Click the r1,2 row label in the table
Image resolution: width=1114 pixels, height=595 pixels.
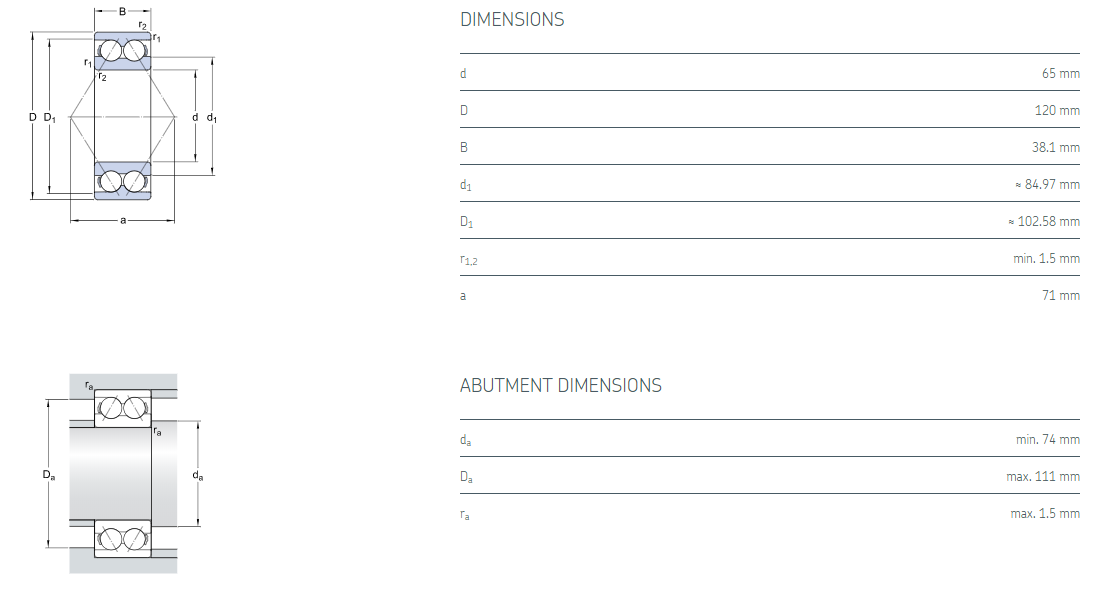[x=468, y=259]
